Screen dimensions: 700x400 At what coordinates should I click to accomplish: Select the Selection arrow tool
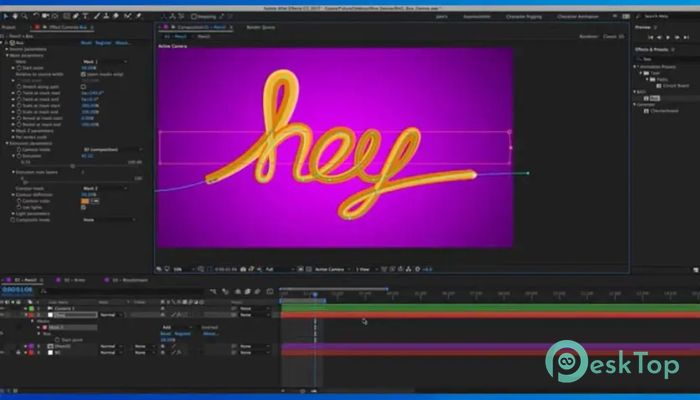[x=6, y=17]
